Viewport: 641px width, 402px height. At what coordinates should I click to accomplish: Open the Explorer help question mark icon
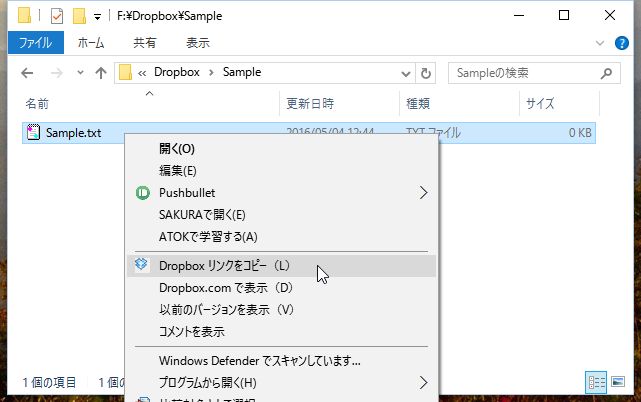(622, 43)
